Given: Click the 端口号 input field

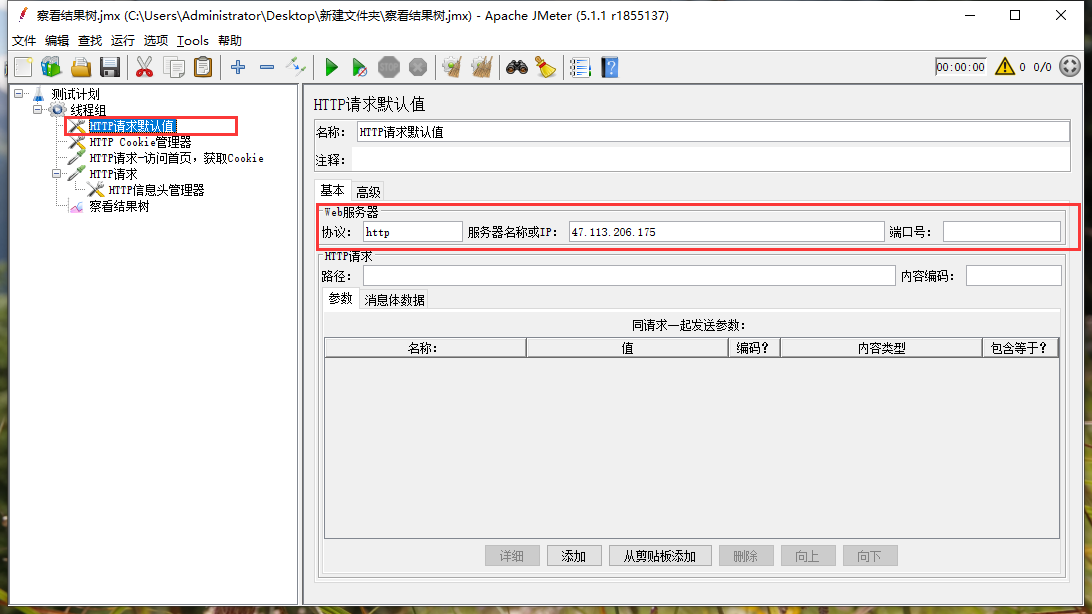Looking at the screenshot, I should tap(1001, 232).
